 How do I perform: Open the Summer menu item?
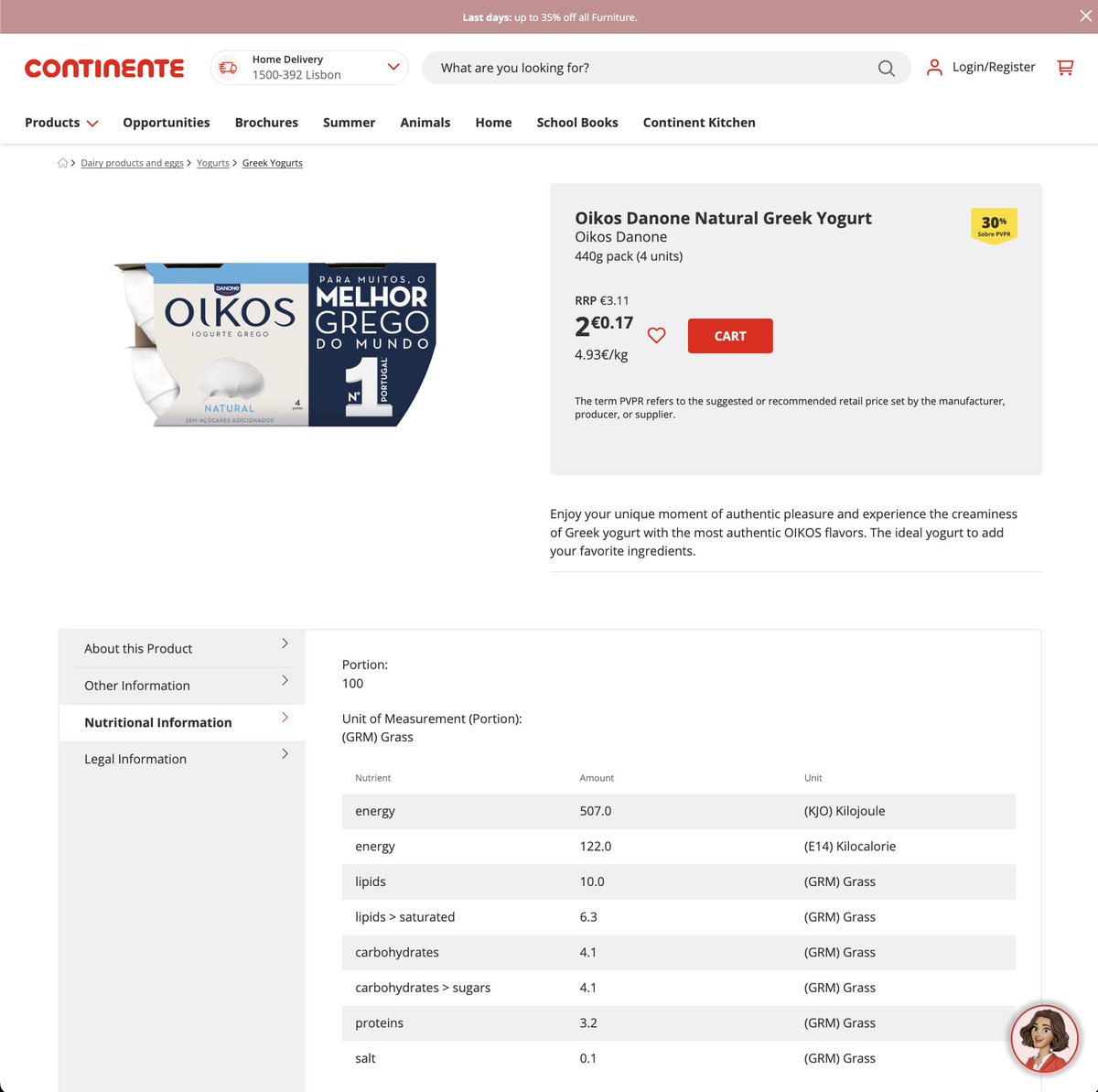(x=349, y=123)
